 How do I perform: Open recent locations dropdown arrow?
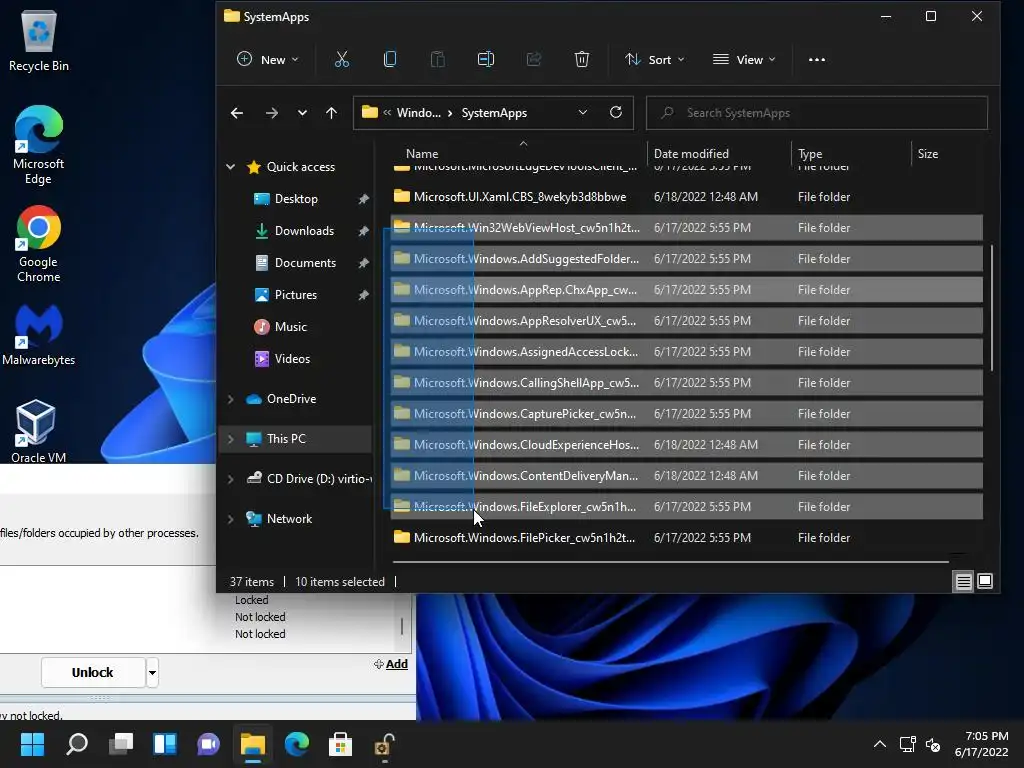302,113
